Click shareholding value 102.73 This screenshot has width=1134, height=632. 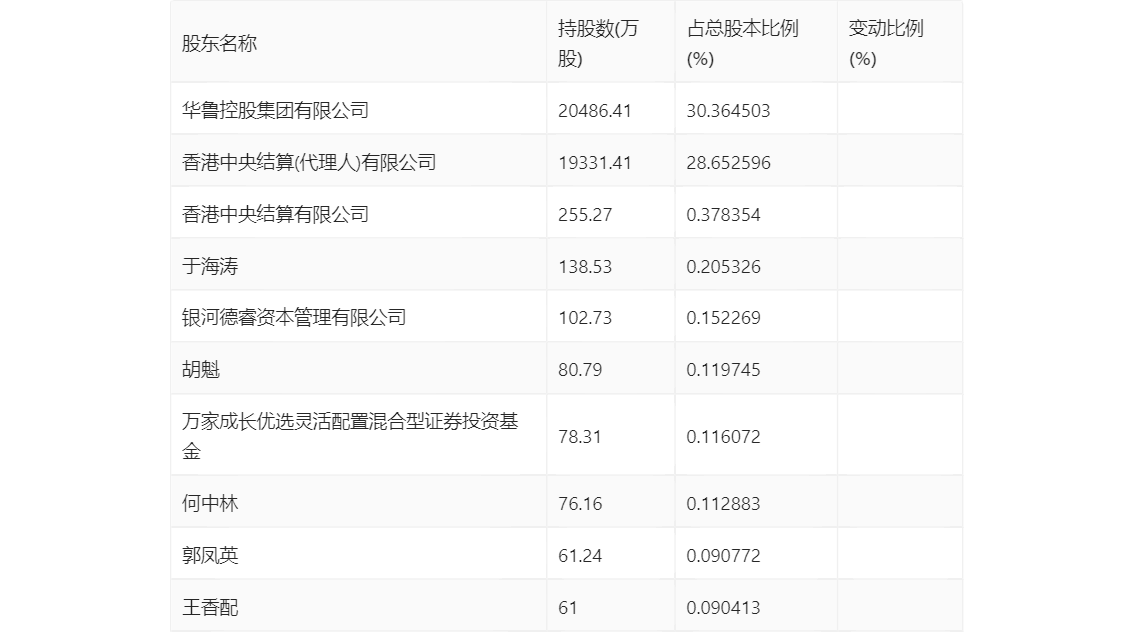click(x=585, y=317)
